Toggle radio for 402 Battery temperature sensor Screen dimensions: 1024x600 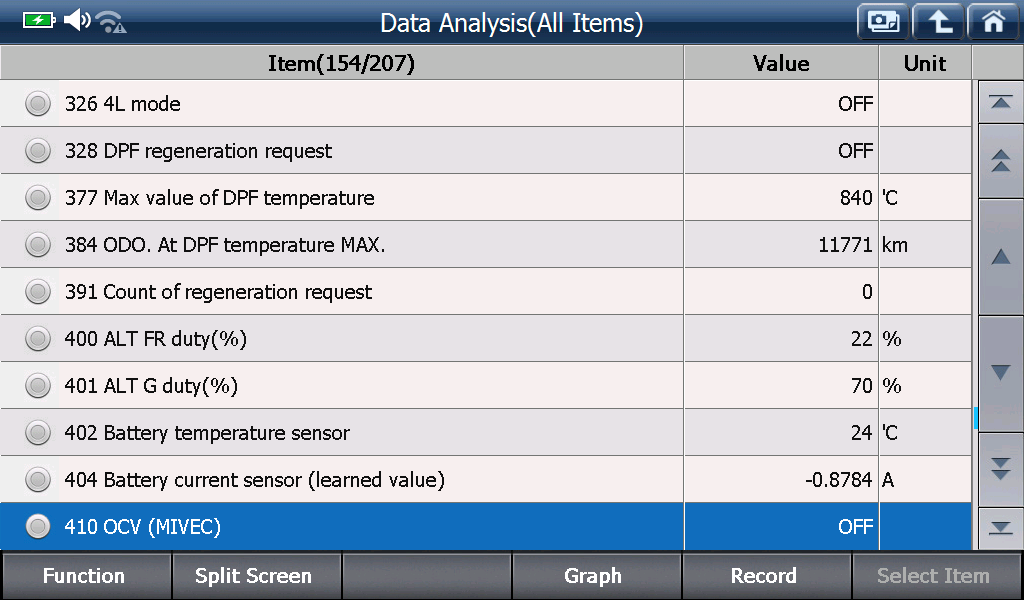point(38,433)
